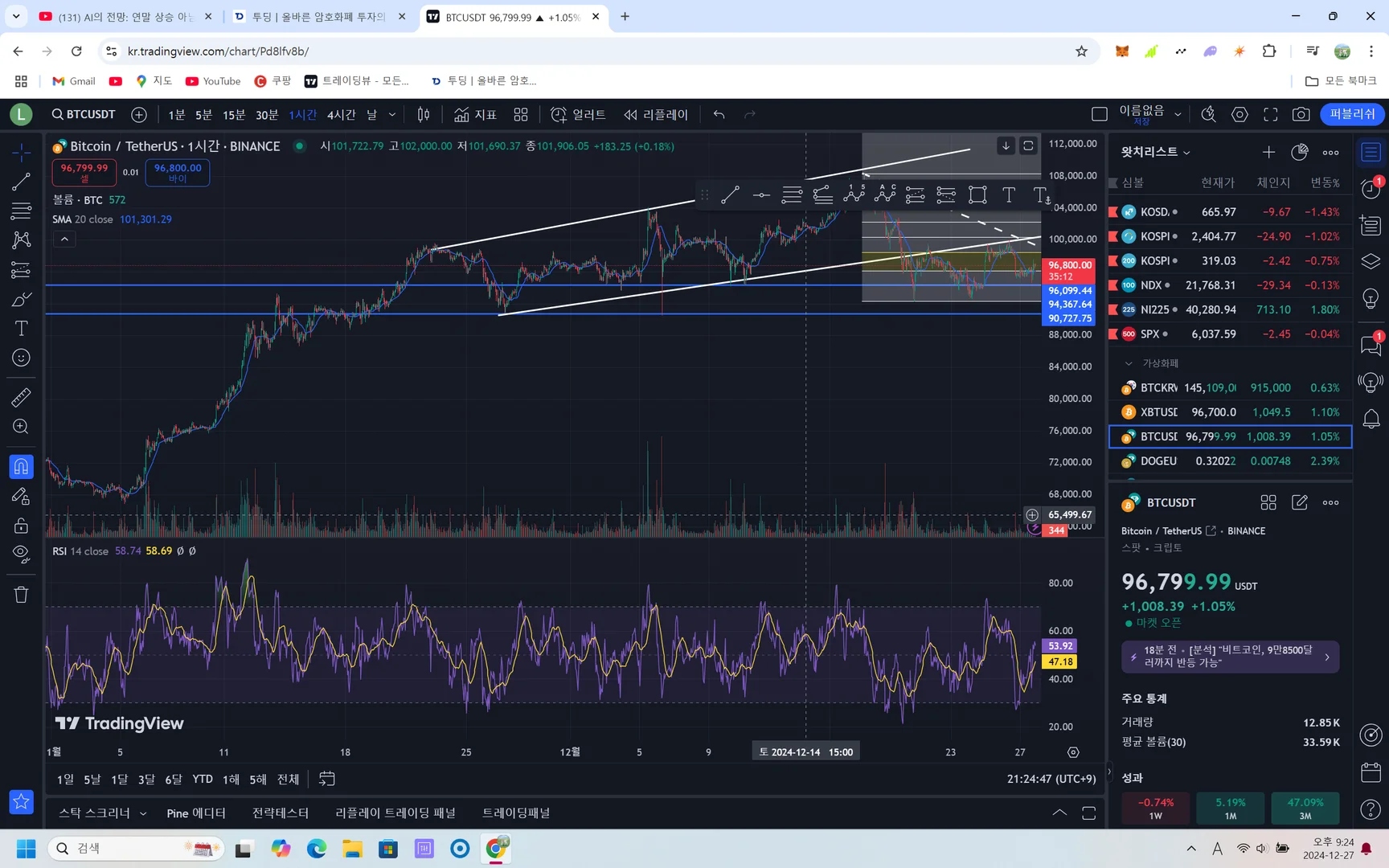The height and width of the screenshot is (868, 1389).
Task: Start bar 리플레이 mode
Action: click(656, 115)
